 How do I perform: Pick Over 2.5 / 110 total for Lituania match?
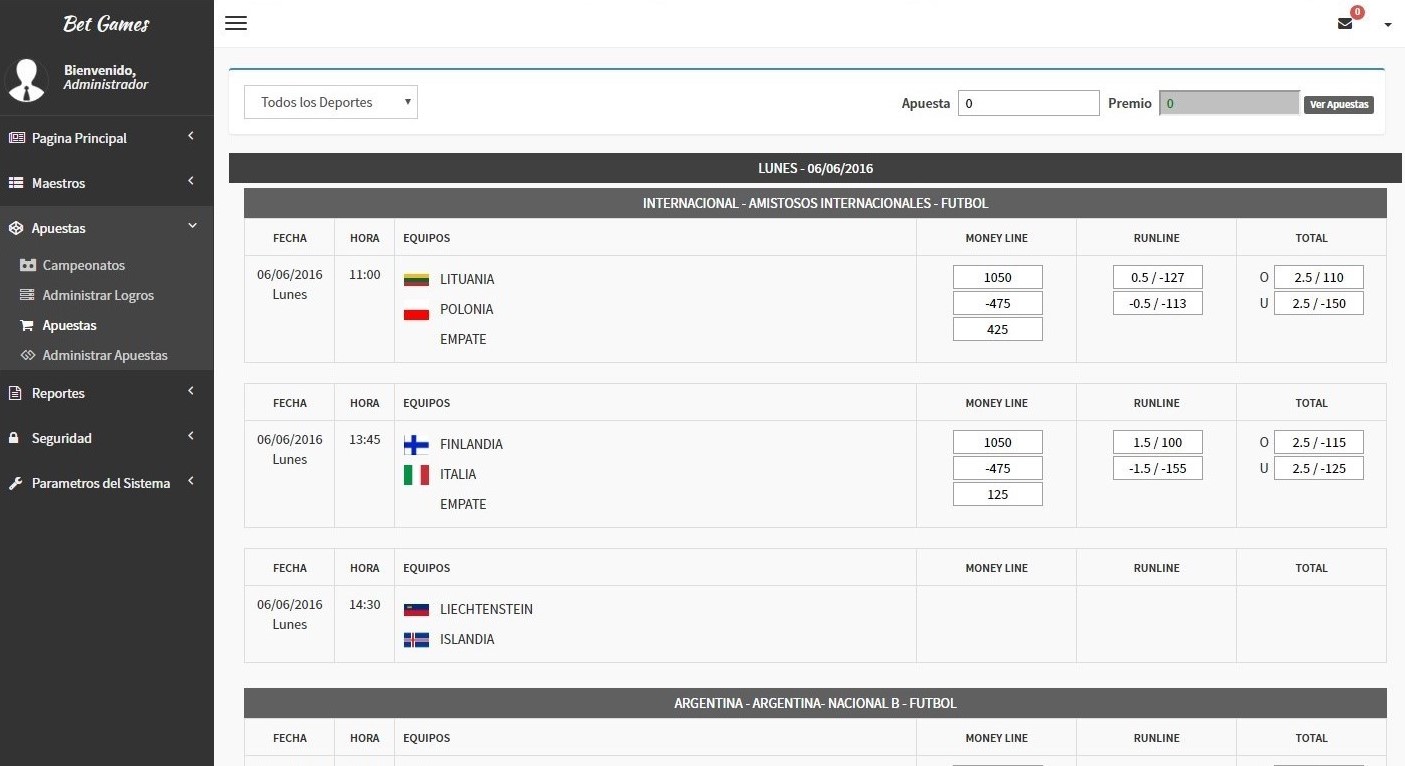pos(1318,278)
